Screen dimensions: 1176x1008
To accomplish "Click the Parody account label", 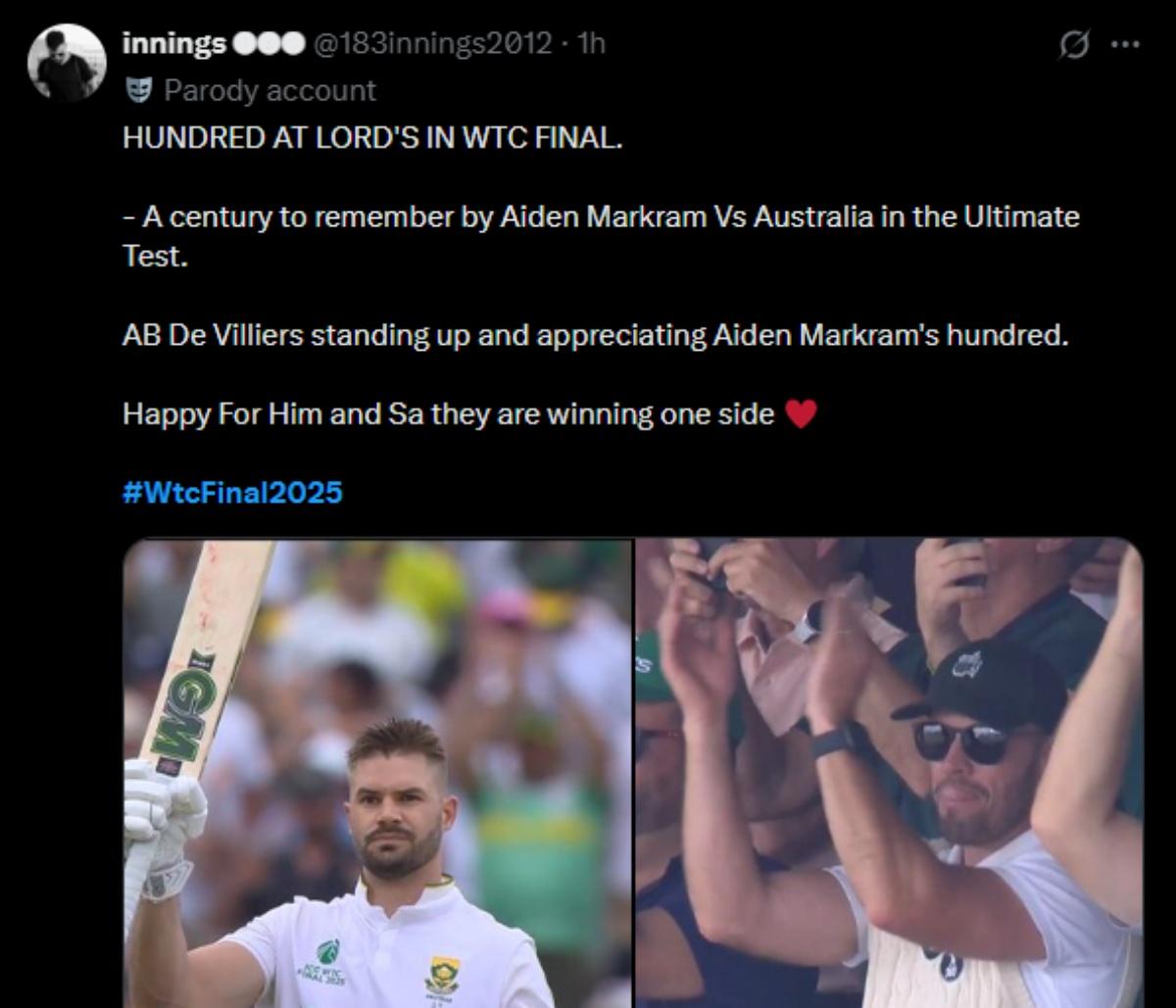I will click(x=269, y=89).
